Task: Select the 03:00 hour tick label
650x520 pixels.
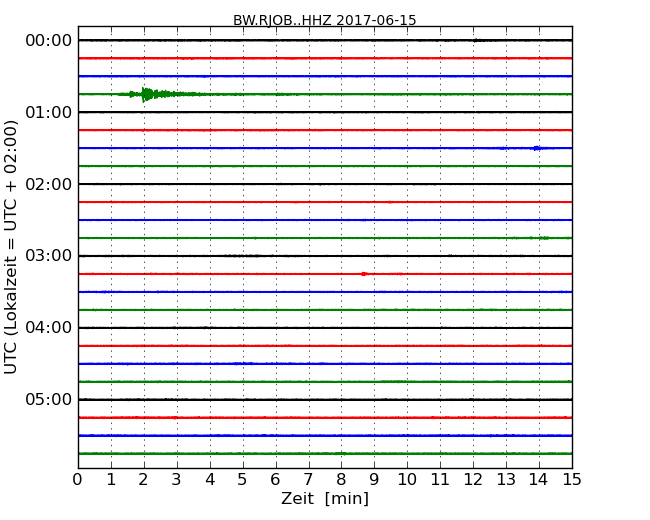Action: pos(49,255)
